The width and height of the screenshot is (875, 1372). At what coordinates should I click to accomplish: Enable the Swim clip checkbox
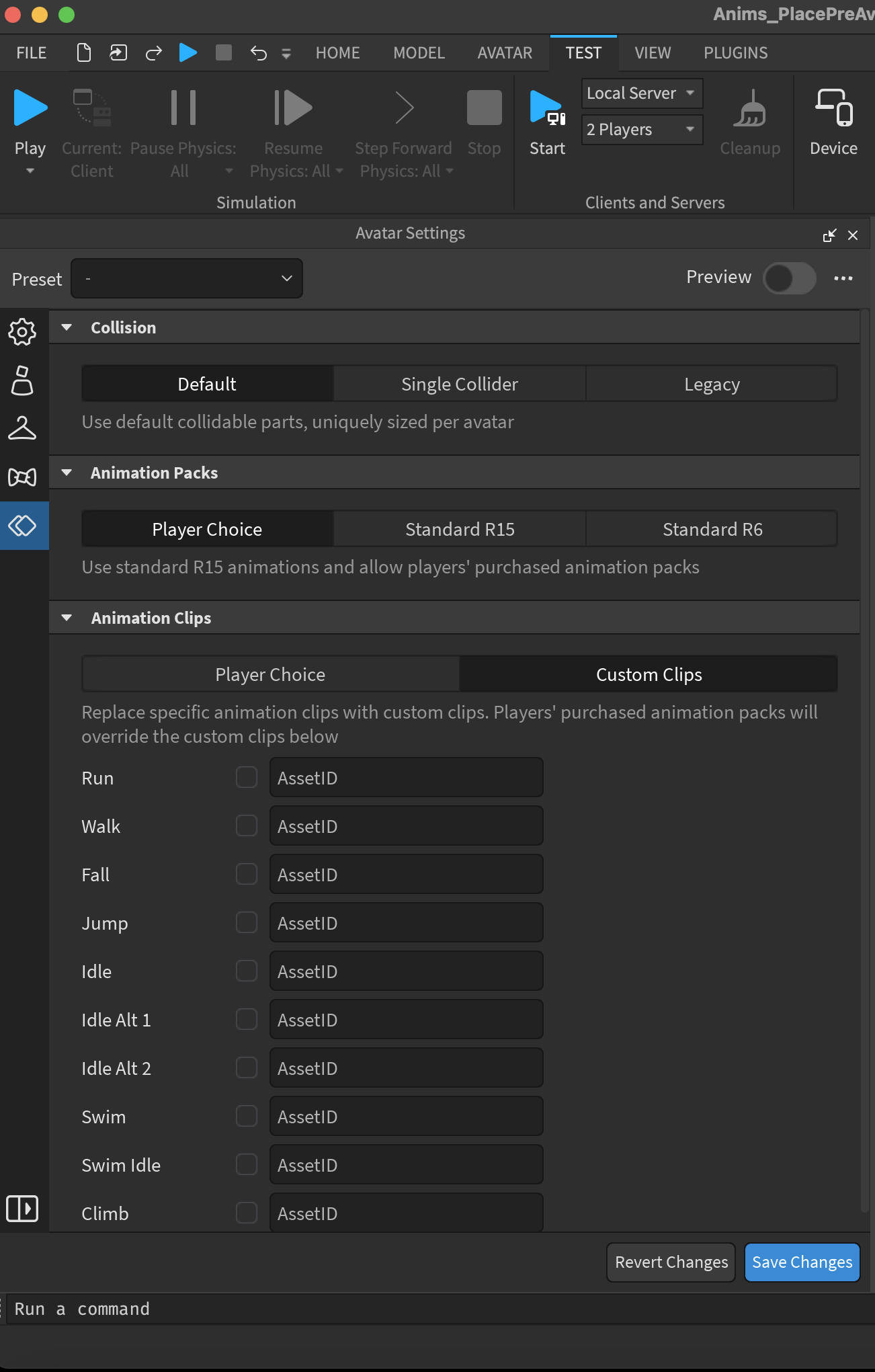247,1116
